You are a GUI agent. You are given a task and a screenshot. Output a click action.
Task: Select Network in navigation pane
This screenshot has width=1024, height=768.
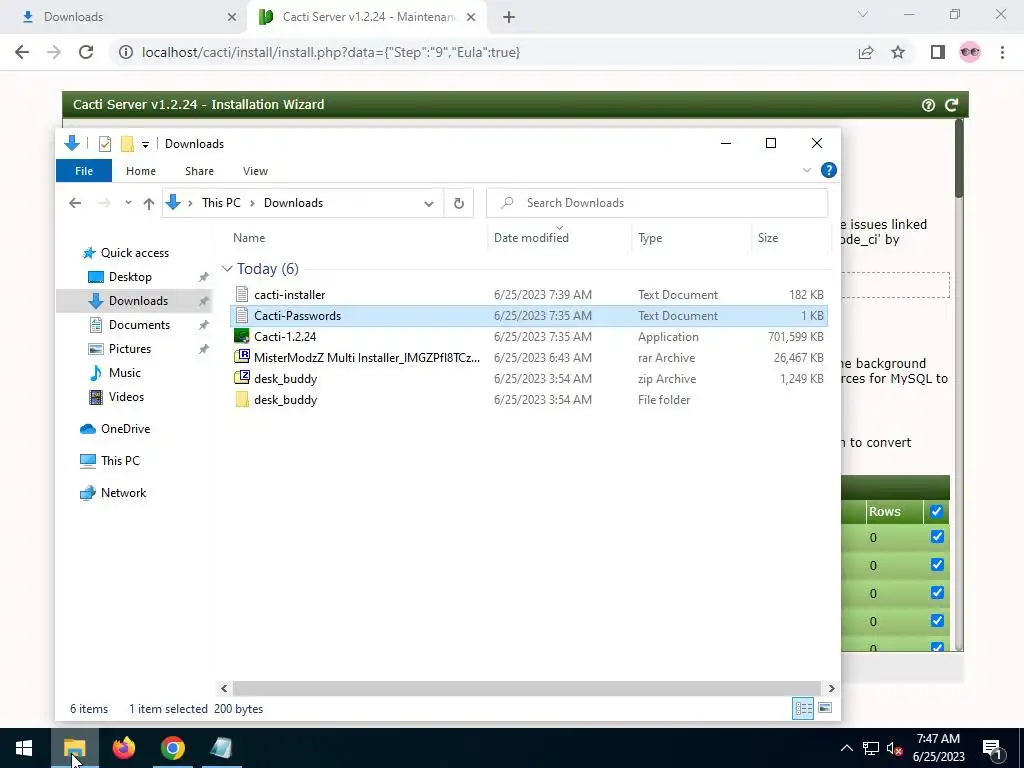point(123,493)
